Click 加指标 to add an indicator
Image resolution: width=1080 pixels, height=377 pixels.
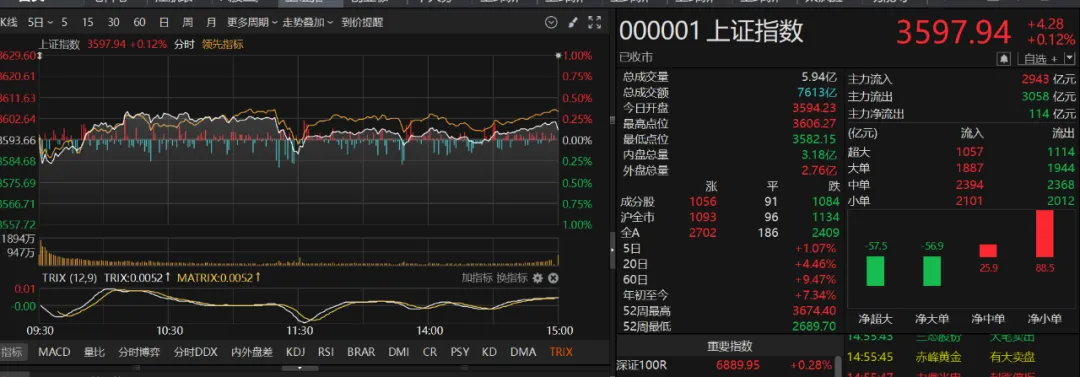[477, 278]
